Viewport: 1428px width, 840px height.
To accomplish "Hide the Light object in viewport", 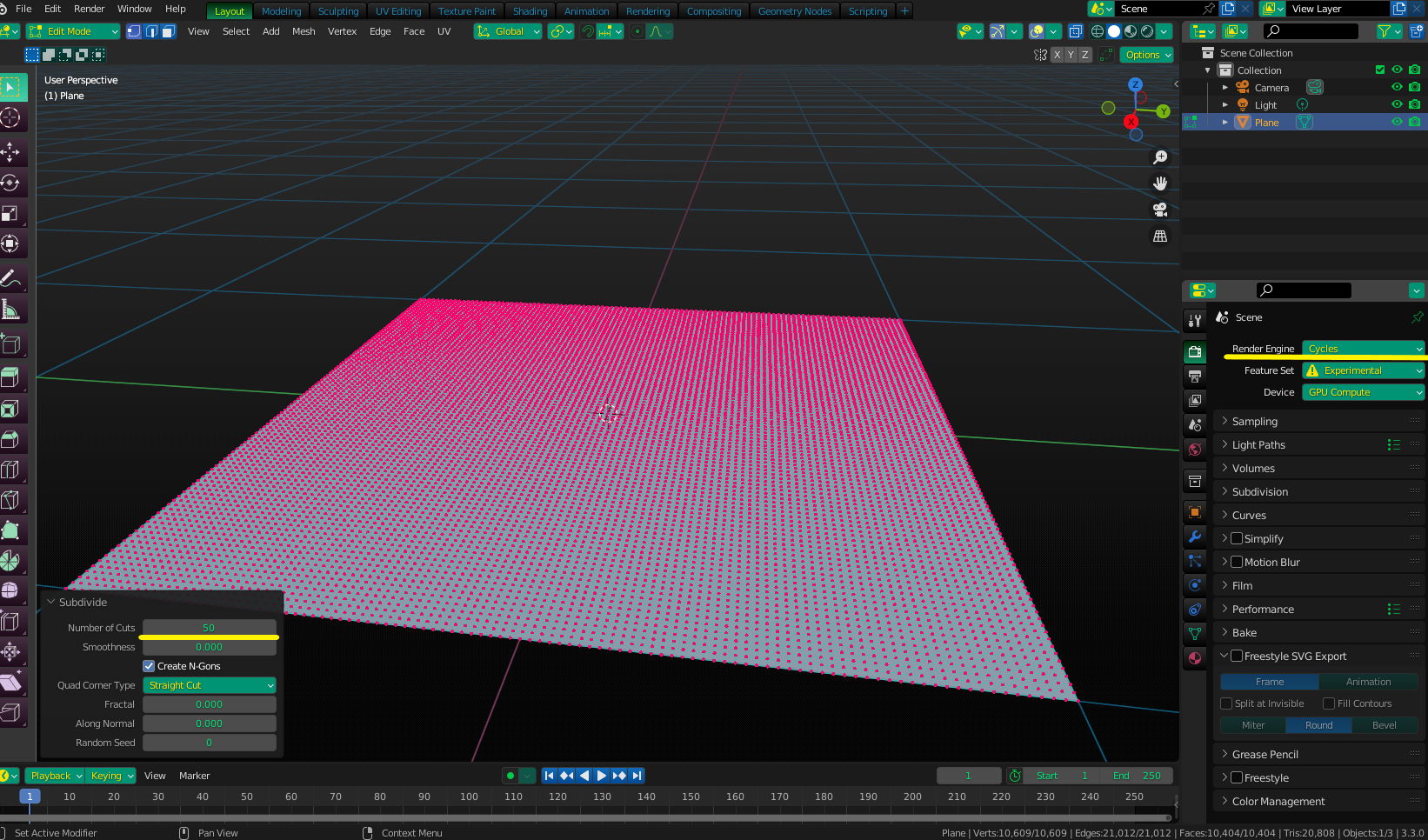I will [1397, 104].
